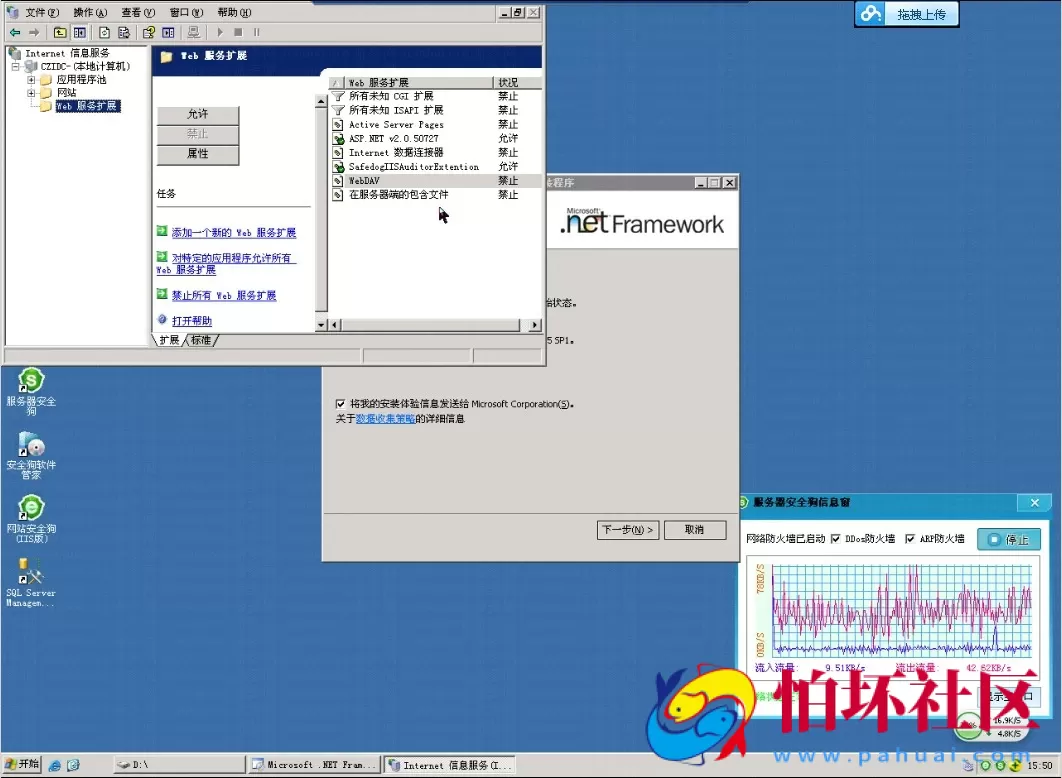Collapse the CZIDC local computer node
The image size is (1062, 778).
tap(16, 66)
